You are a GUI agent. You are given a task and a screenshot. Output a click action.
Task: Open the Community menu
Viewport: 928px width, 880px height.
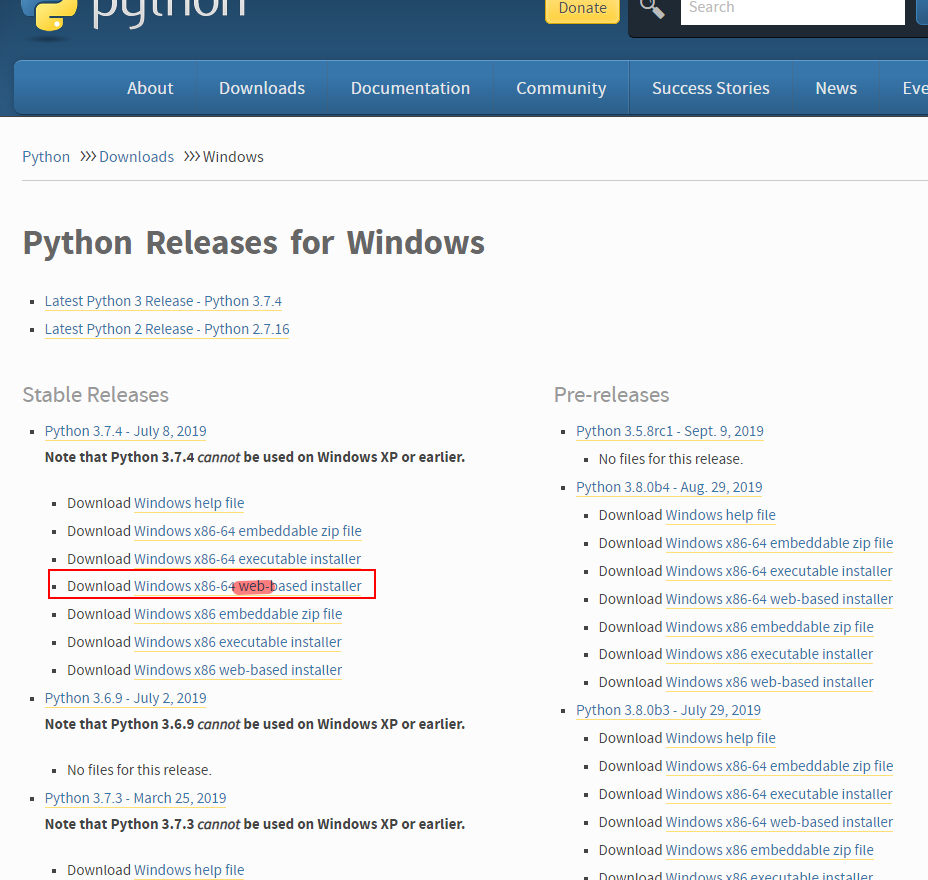tap(560, 88)
